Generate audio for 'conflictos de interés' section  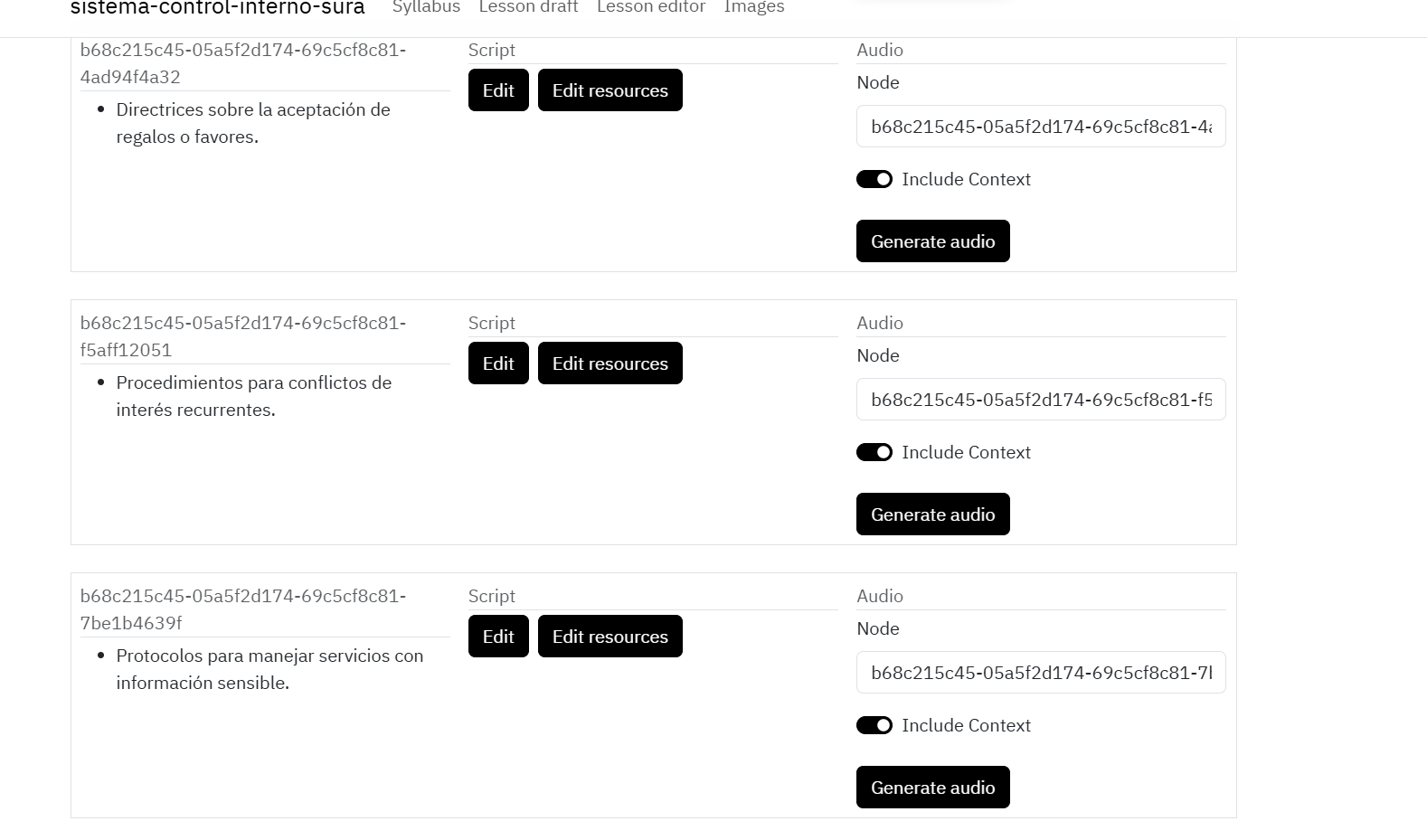[932, 514]
